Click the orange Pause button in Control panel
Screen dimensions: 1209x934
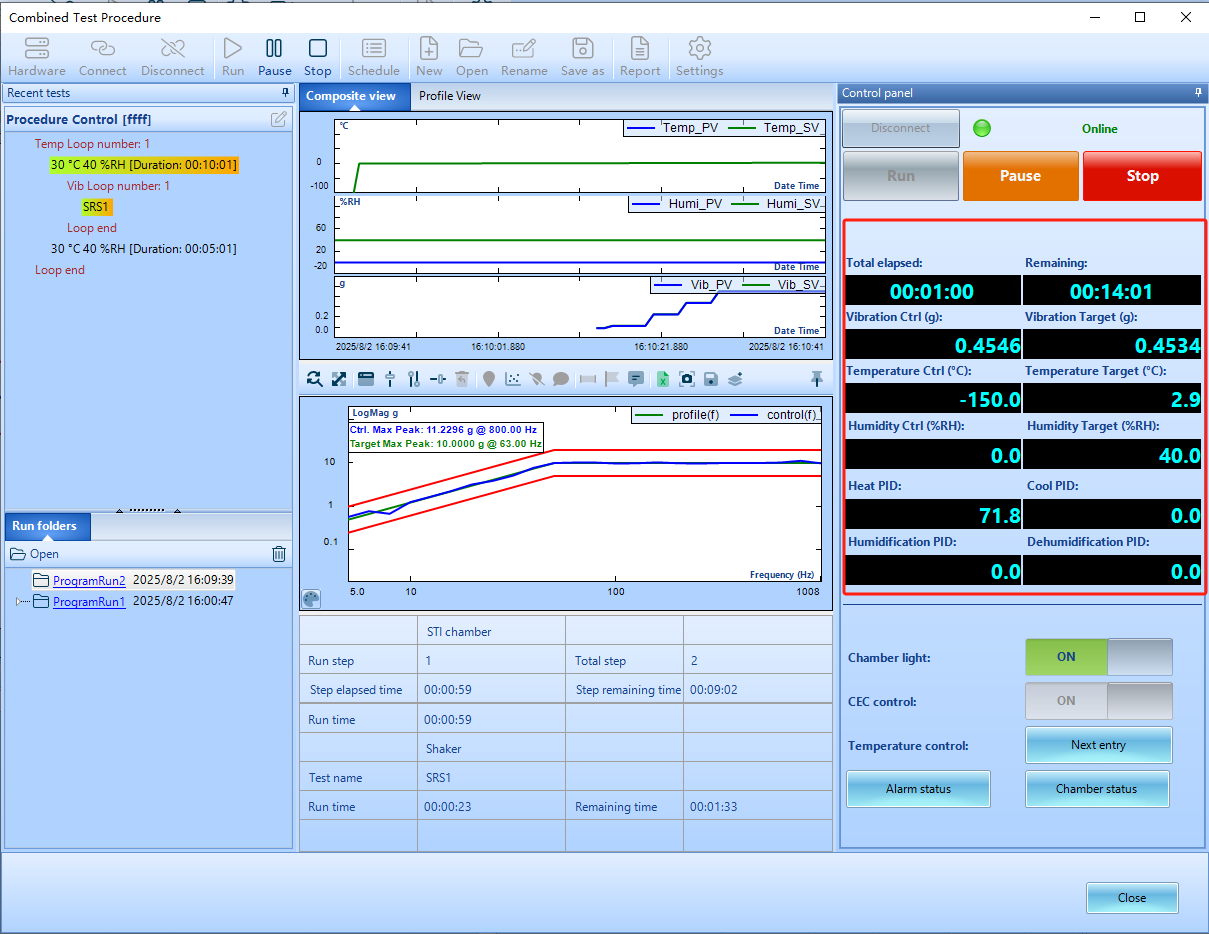[1020, 176]
